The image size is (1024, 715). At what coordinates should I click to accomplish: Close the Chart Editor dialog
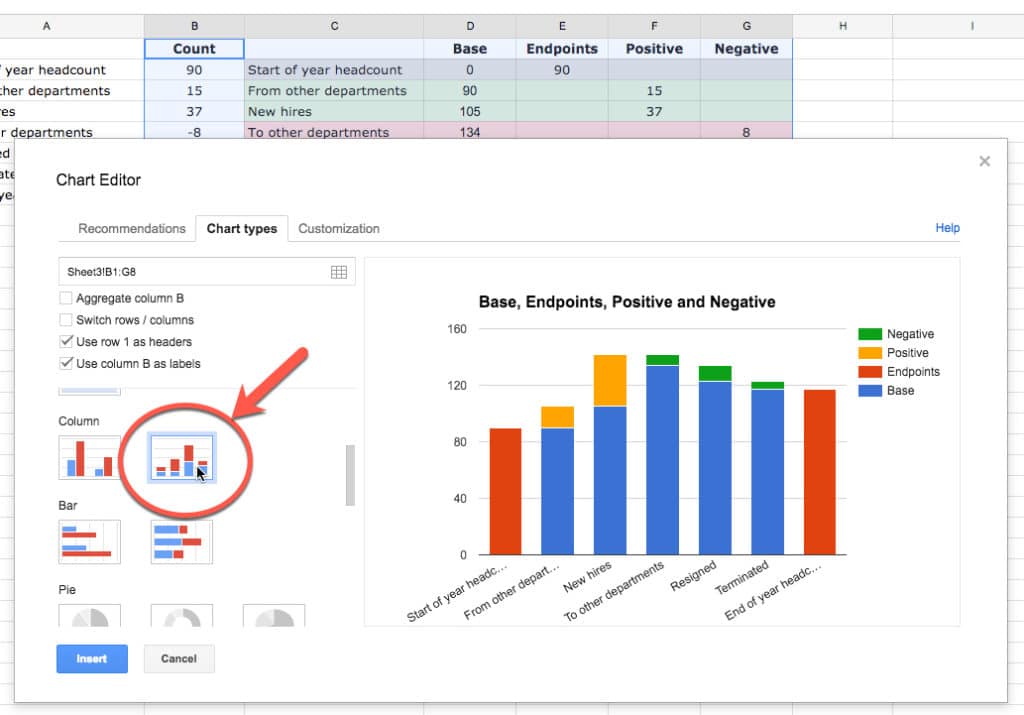click(984, 160)
